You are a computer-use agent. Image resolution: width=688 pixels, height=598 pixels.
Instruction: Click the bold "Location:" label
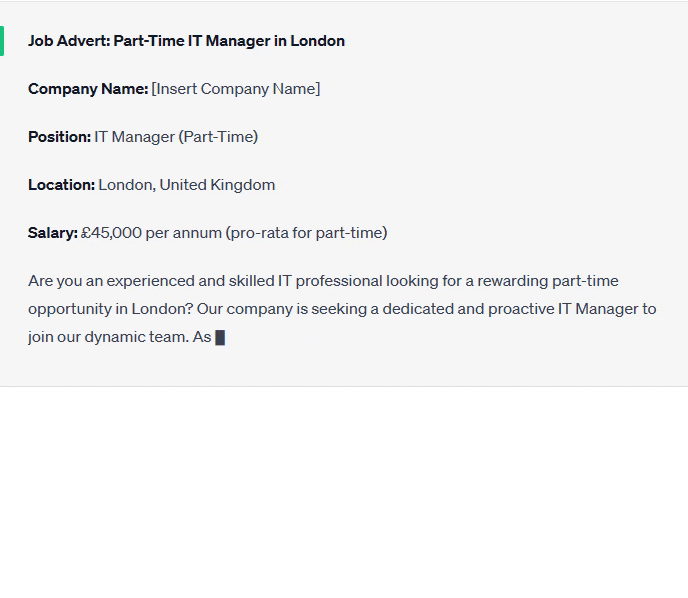click(x=61, y=185)
